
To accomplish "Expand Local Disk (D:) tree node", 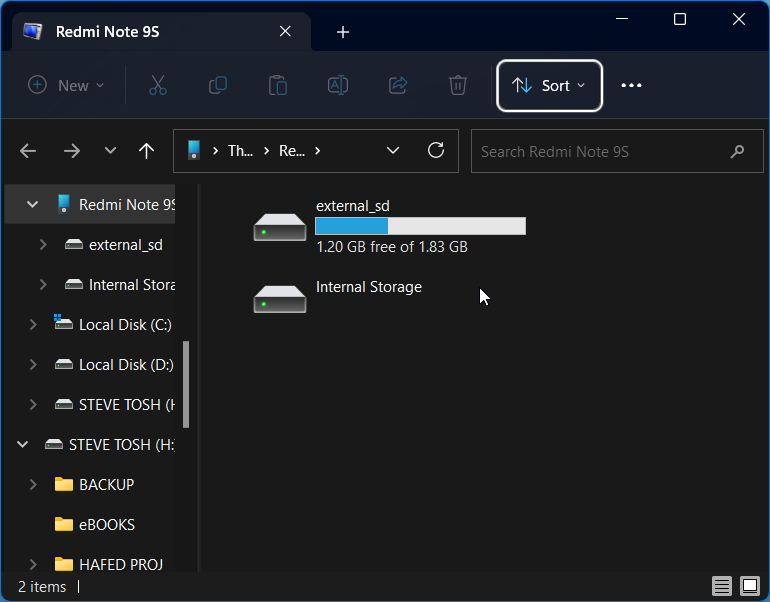I will pyautogui.click(x=33, y=364).
